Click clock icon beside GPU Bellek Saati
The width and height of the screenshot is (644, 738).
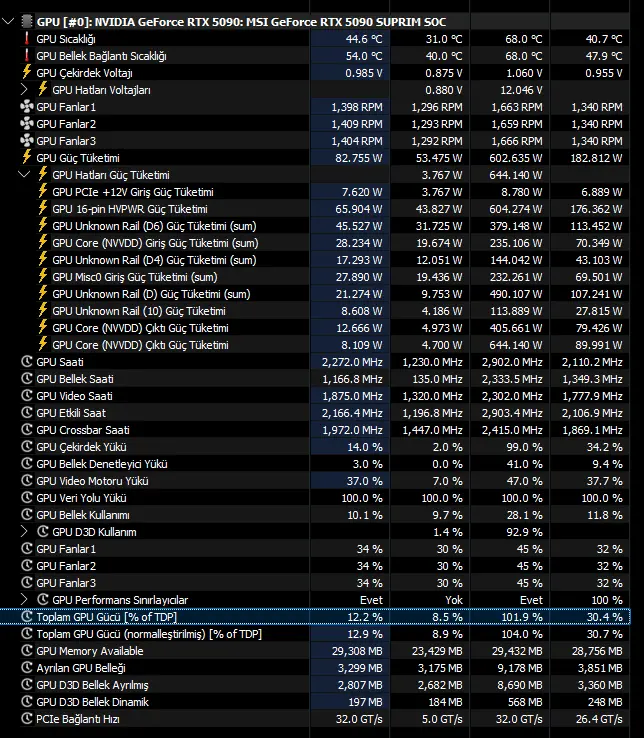pos(27,378)
